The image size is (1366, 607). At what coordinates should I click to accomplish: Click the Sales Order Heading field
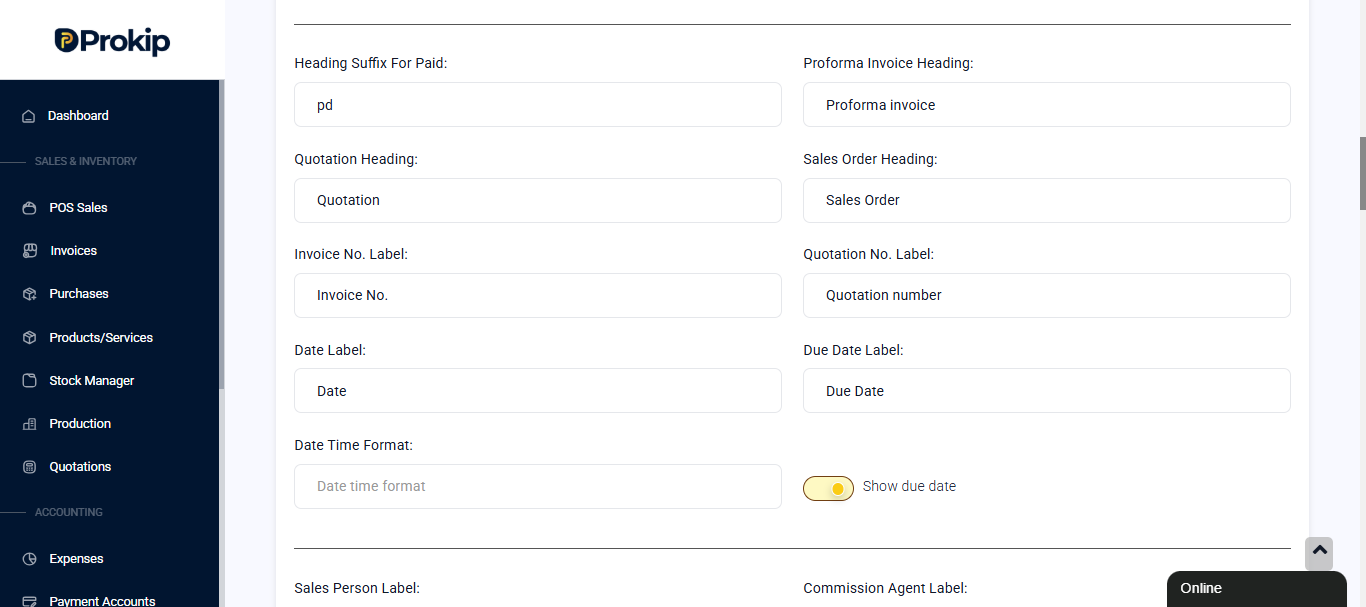click(1047, 200)
